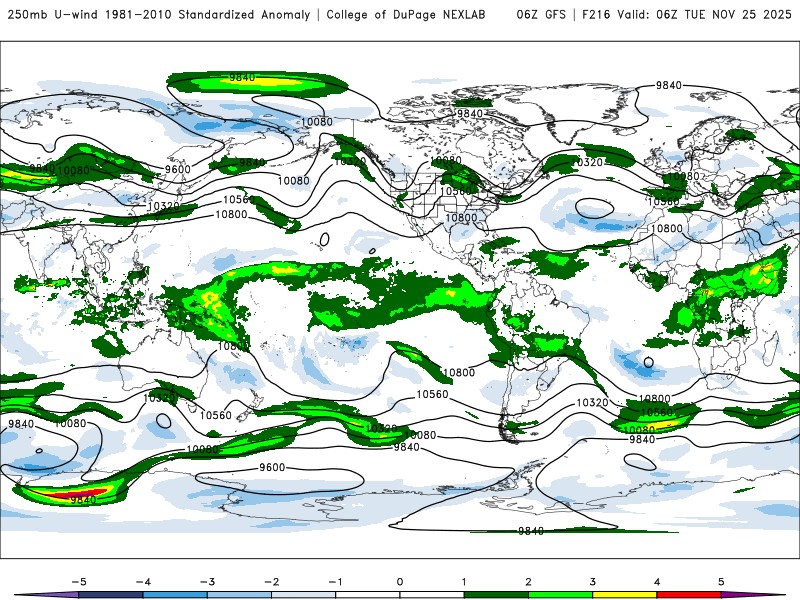This screenshot has width=800, height=600.
Task: Select the dark navy -5 to -4 colorbar segment
Action: coord(111,595)
